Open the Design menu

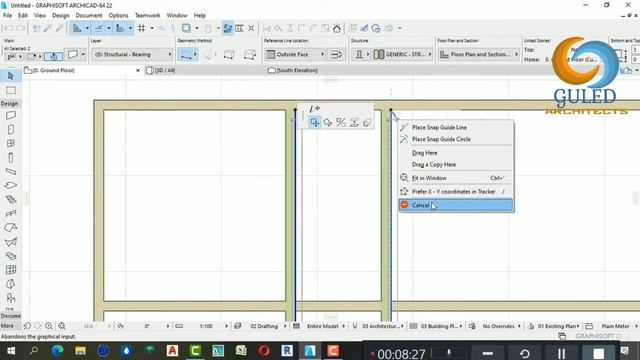tap(60, 15)
